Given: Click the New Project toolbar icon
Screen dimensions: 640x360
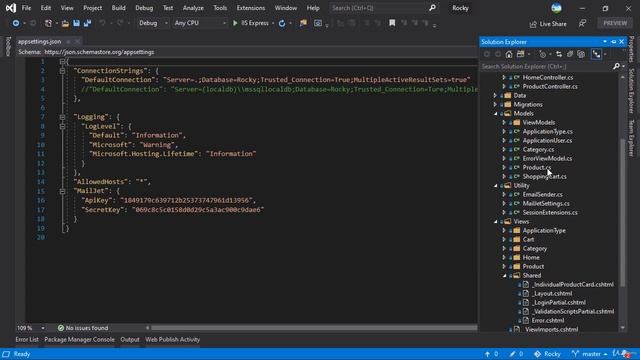Looking at the screenshot, I should tap(48, 23).
